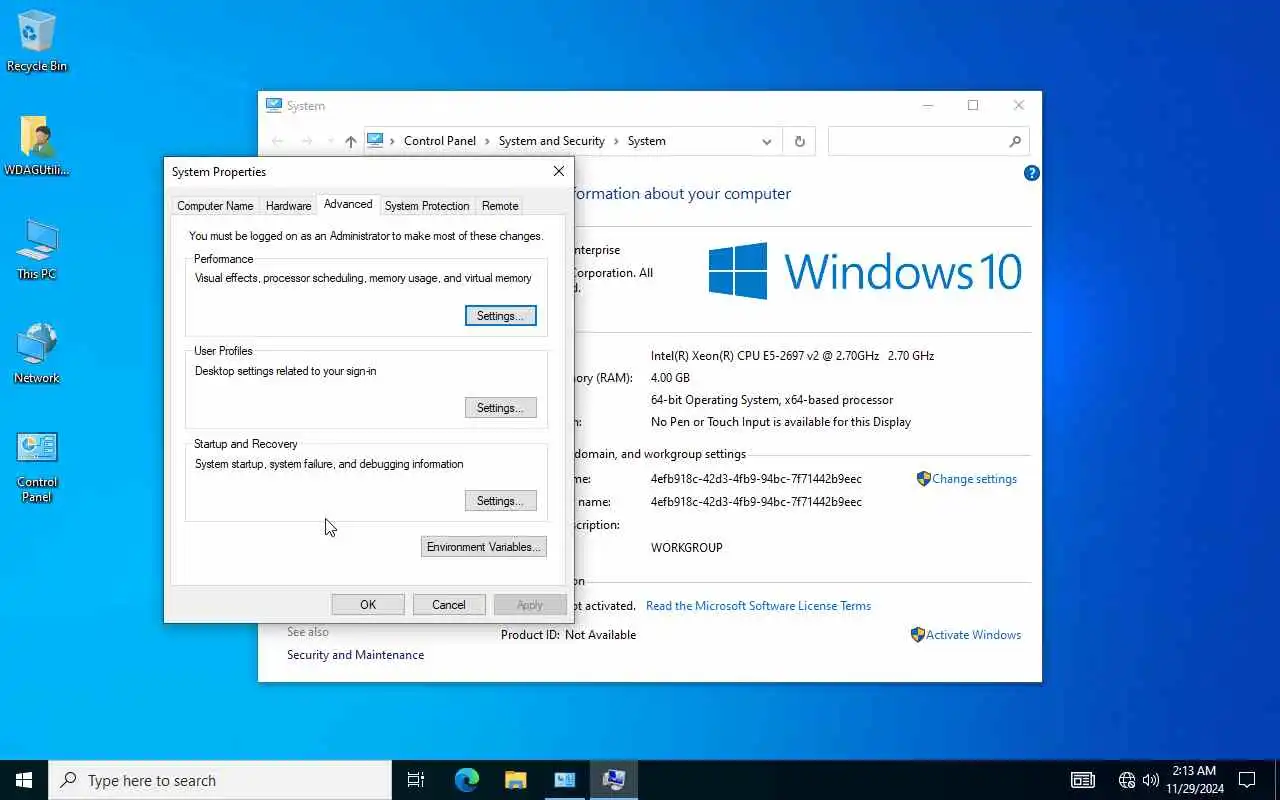The image size is (1280, 800).
Task: Open the System Protection tab
Action: click(x=427, y=206)
